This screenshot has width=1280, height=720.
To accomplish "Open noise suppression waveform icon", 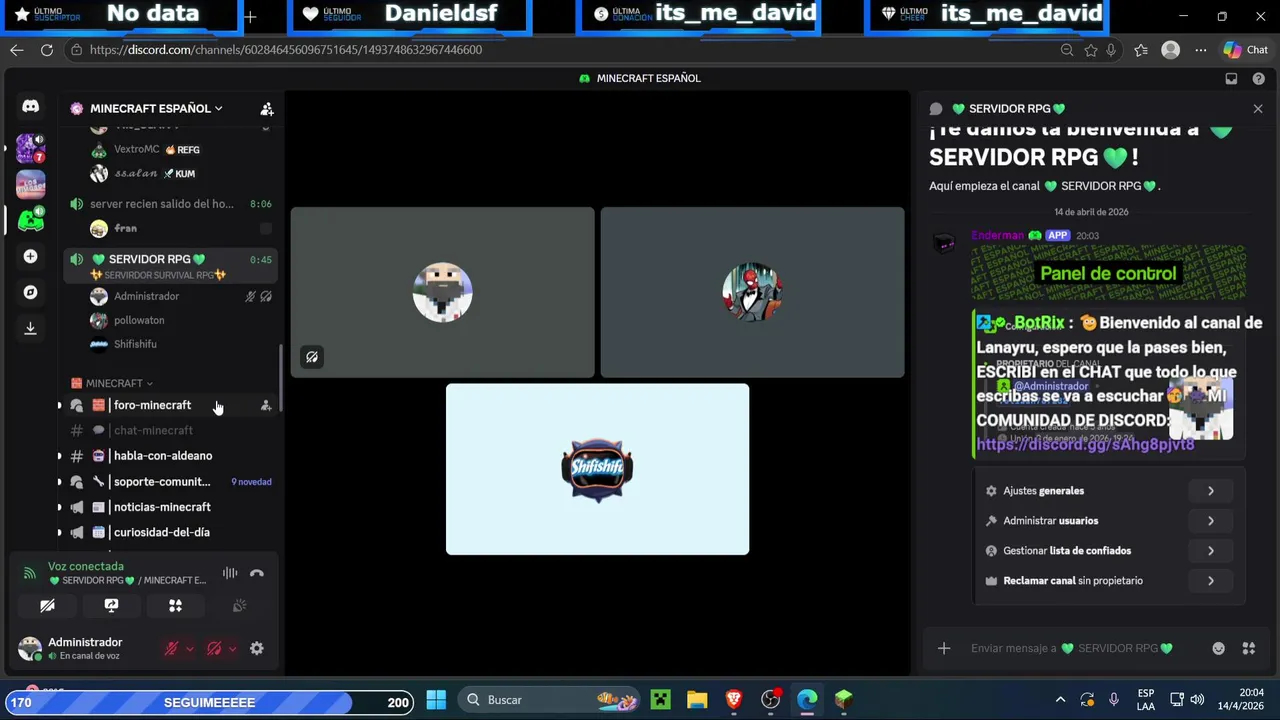I will 230,574.
